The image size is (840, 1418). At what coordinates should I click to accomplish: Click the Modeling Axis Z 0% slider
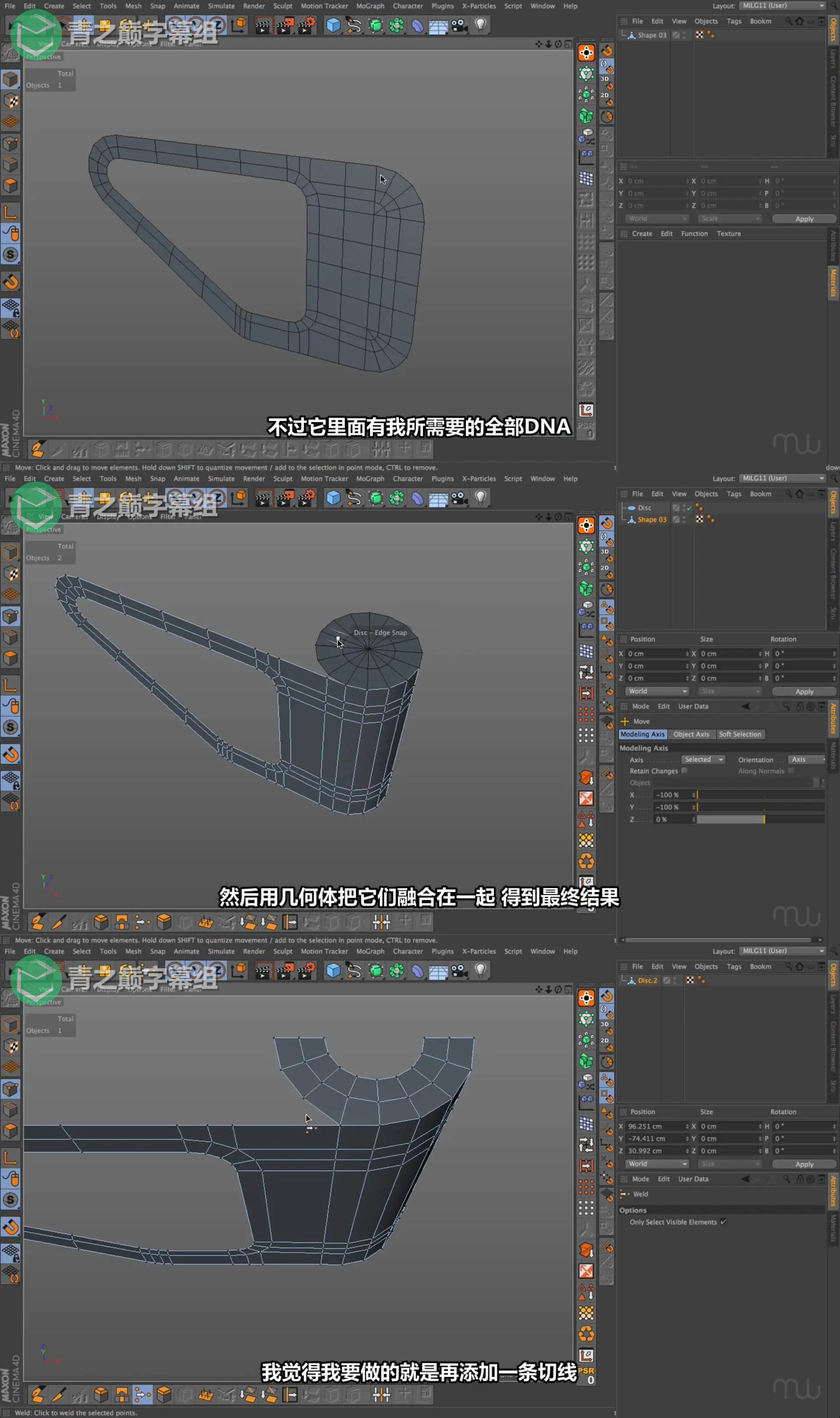[761, 819]
